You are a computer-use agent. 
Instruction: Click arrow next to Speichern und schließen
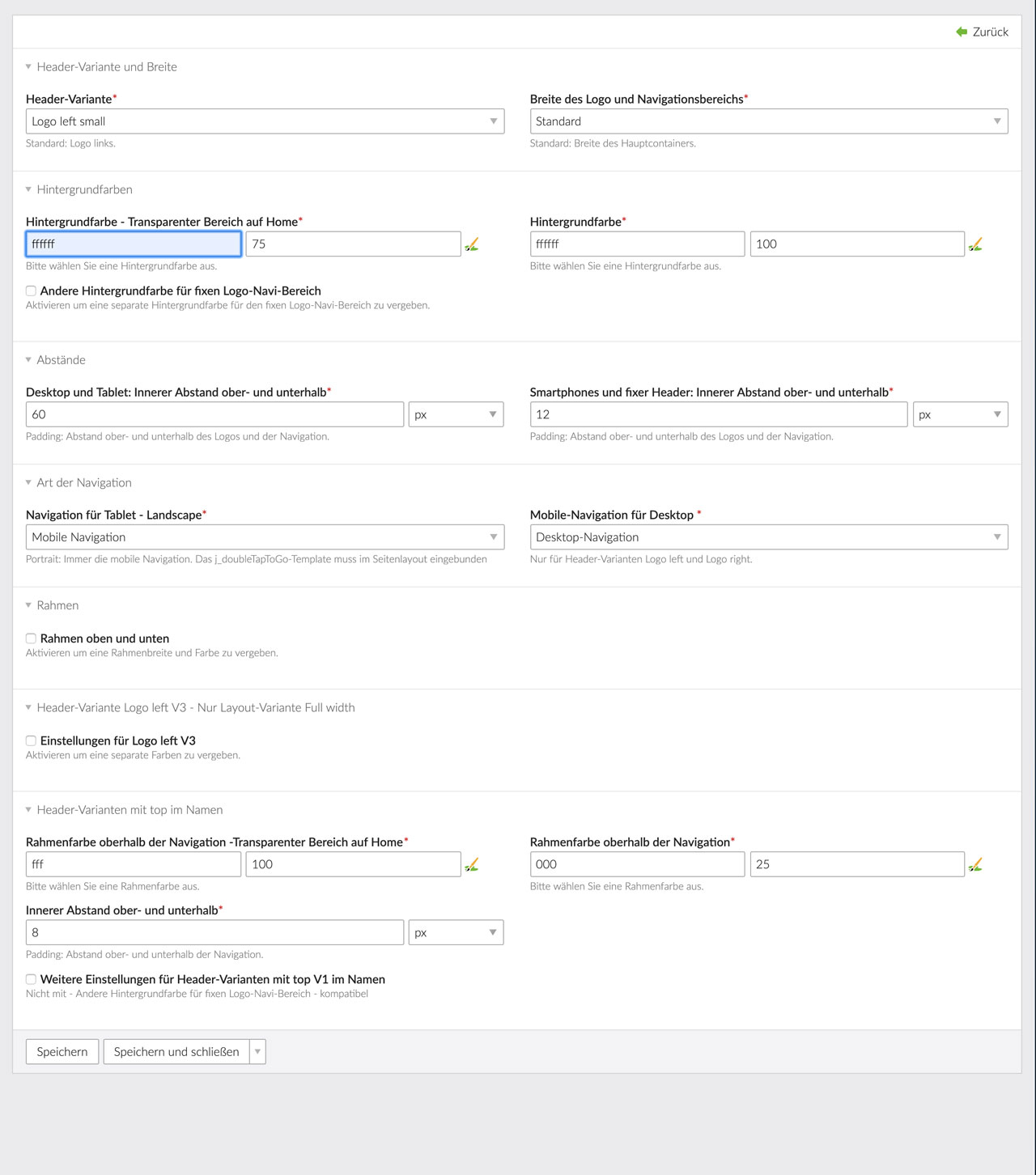257,1052
